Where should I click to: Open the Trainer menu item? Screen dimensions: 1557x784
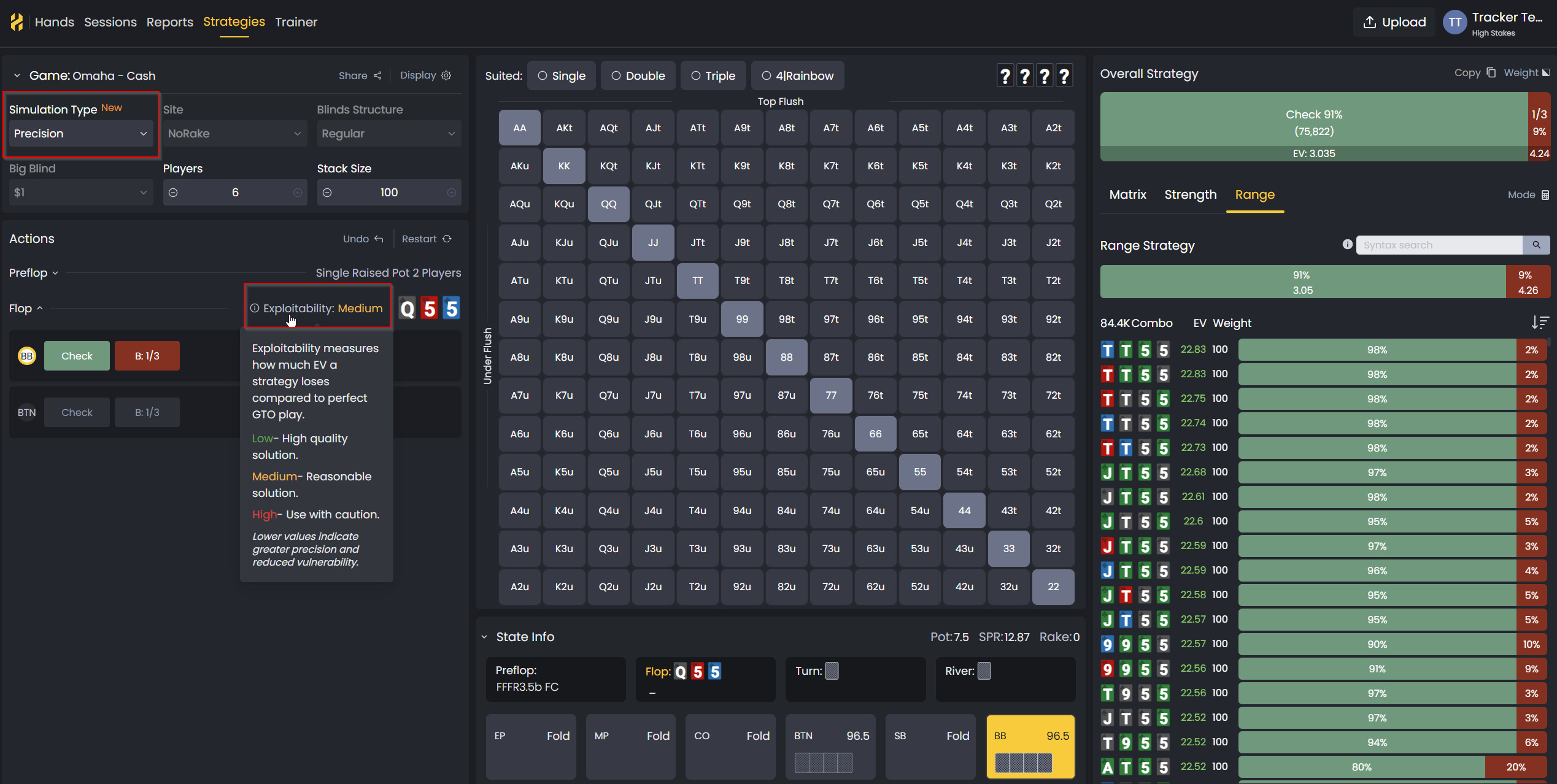(296, 22)
